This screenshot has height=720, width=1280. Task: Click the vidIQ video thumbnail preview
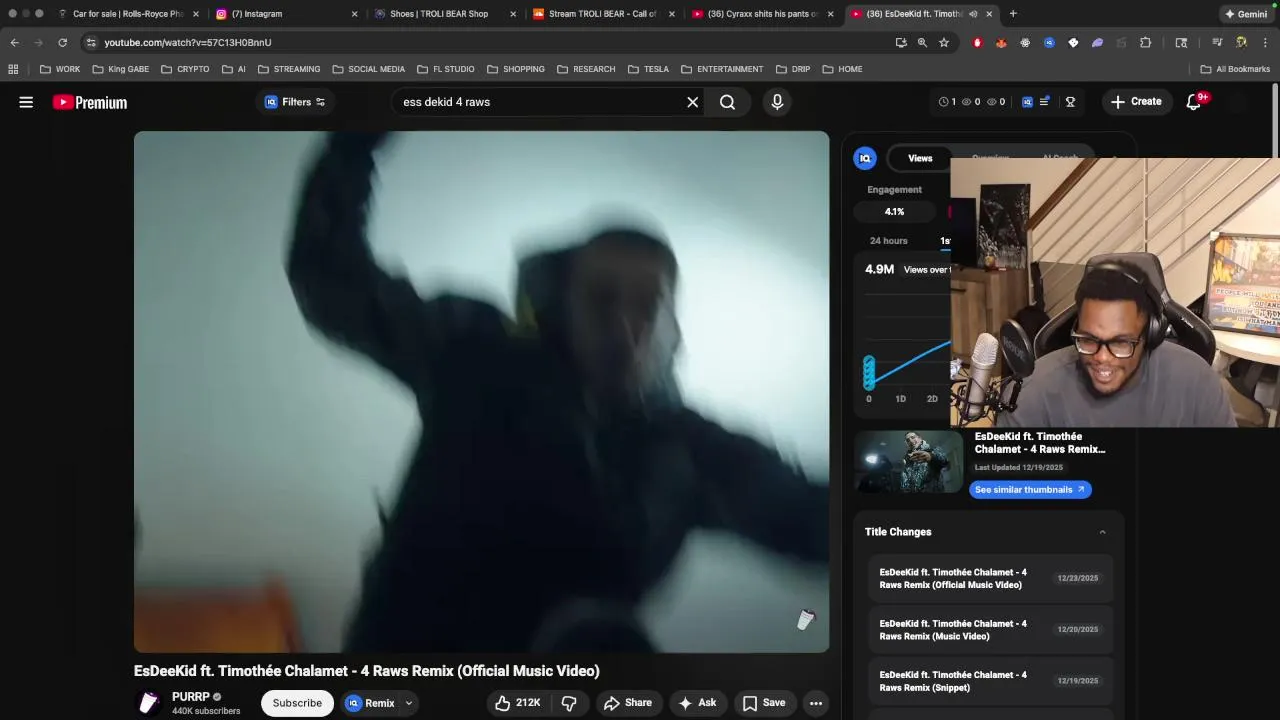pyautogui.click(x=908, y=461)
